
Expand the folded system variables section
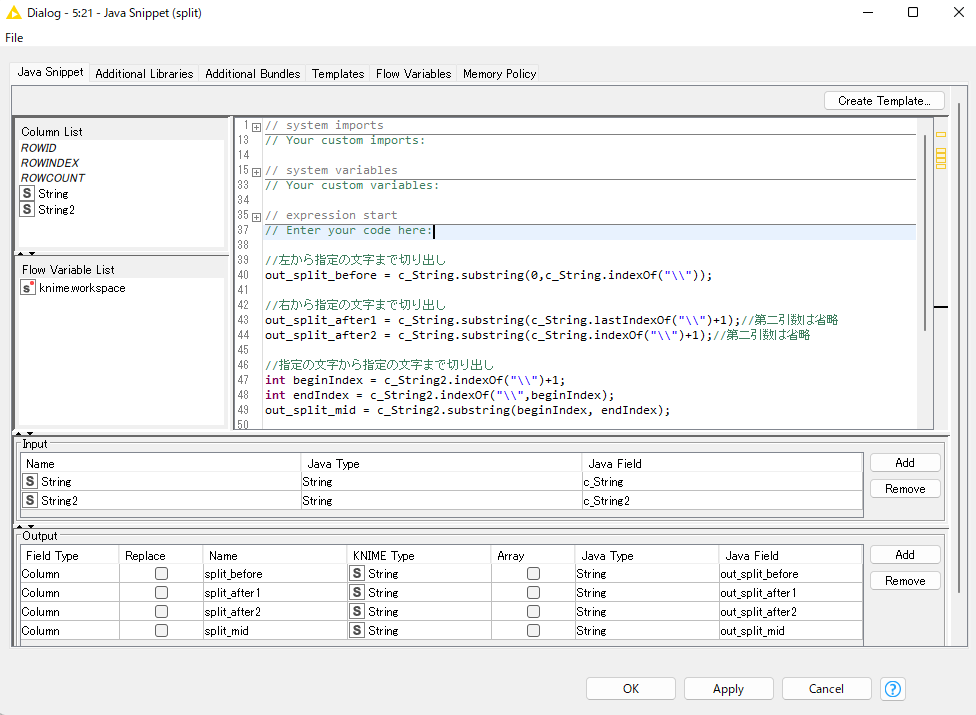click(257, 171)
